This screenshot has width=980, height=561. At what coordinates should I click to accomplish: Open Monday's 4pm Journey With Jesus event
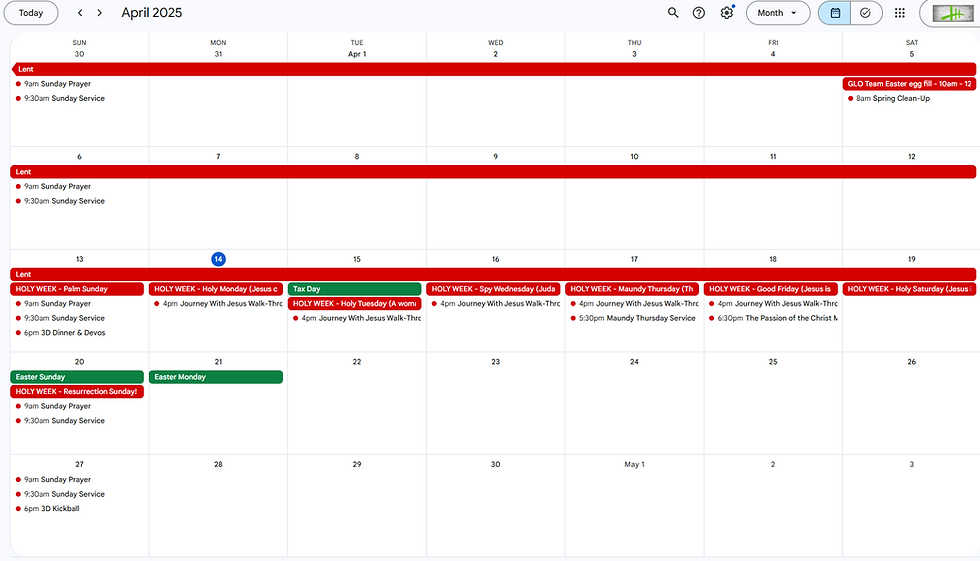point(217,304)
